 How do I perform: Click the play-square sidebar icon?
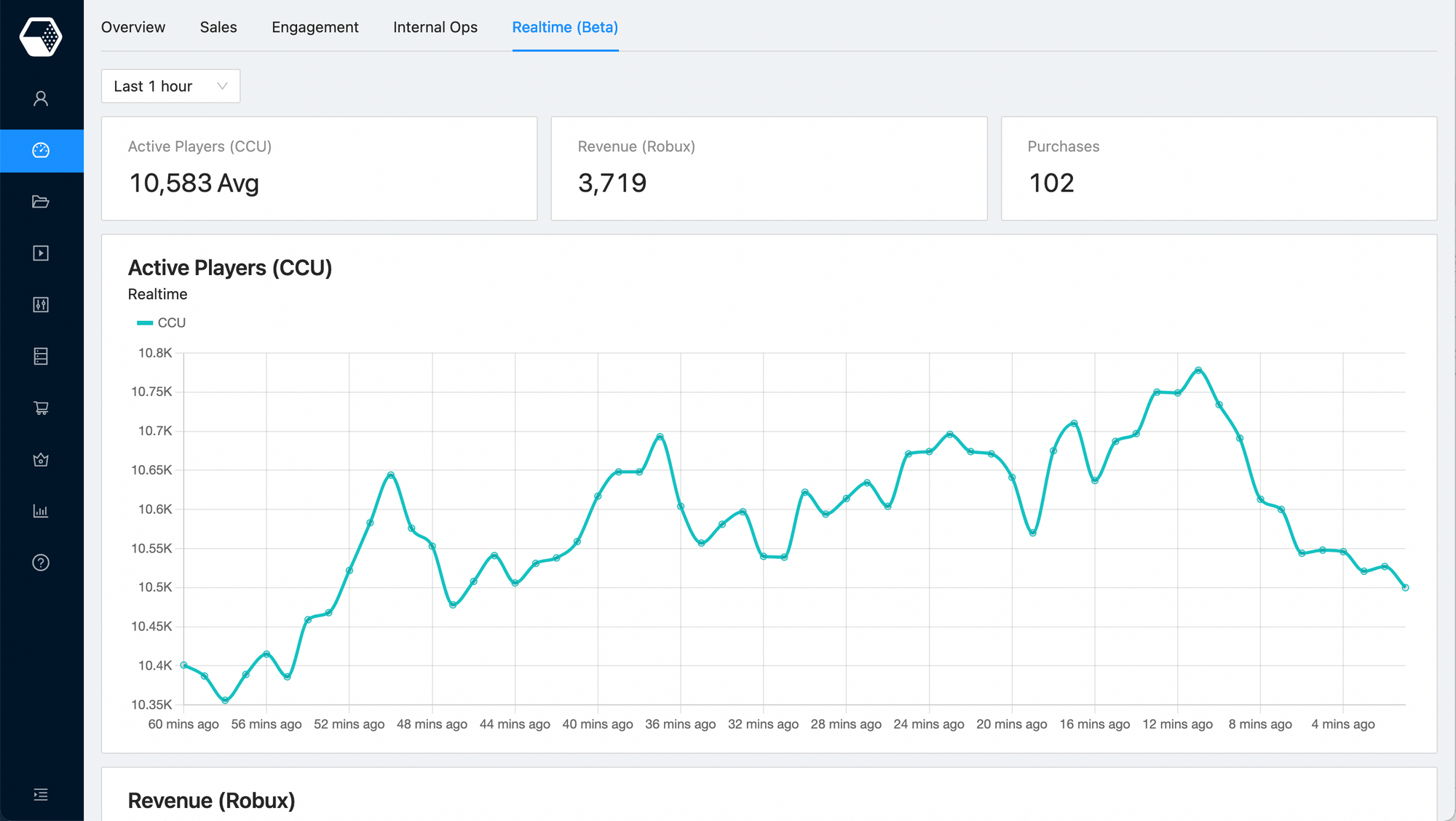41,253
